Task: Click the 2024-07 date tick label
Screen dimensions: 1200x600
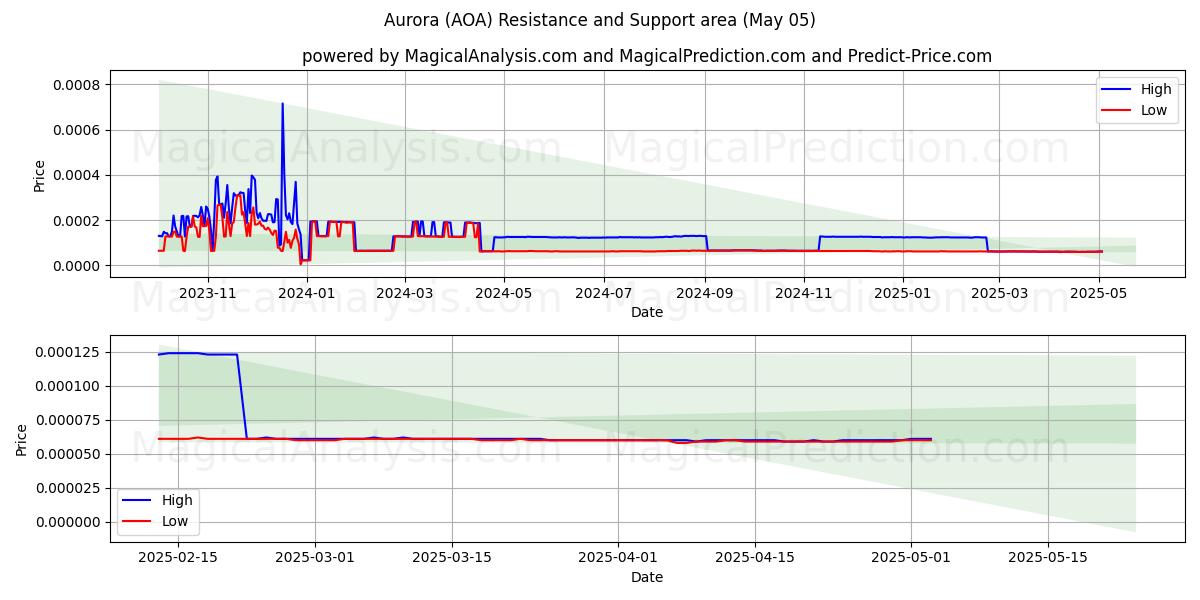Action: [x=604, y=293]
